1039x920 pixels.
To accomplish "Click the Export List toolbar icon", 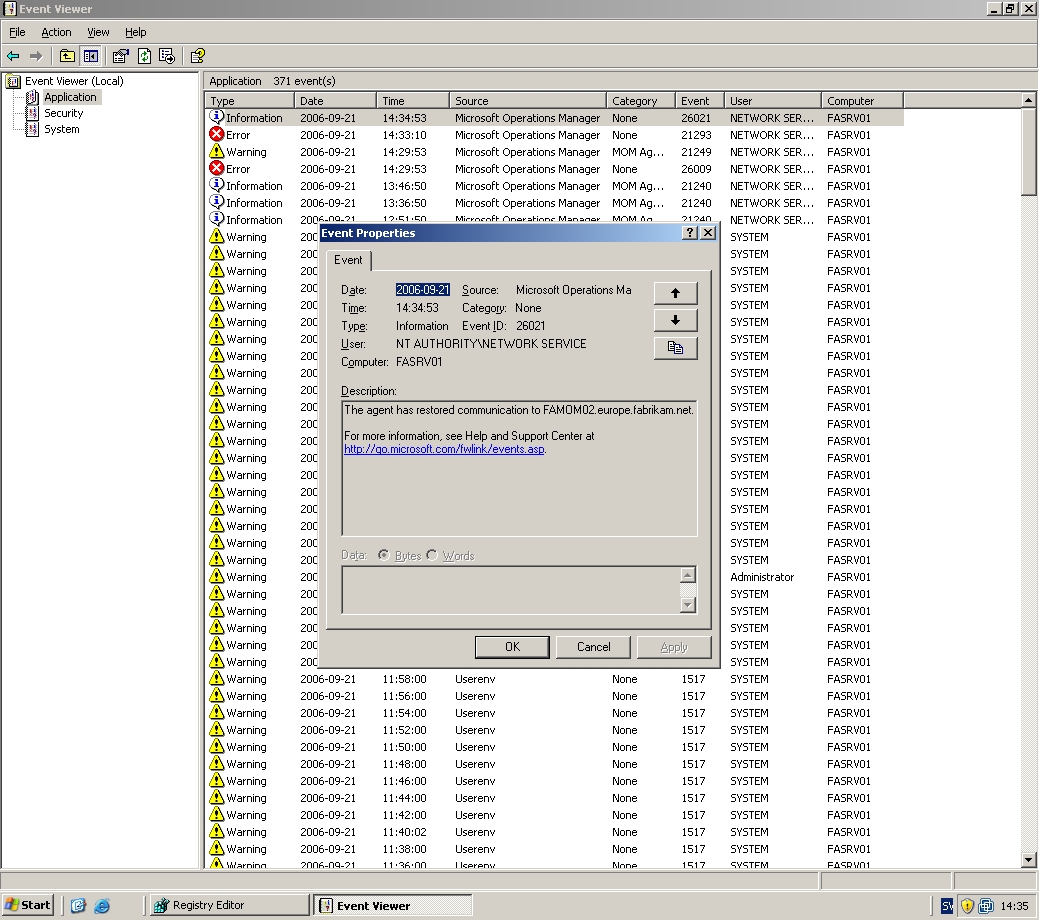I will point(167,56).
